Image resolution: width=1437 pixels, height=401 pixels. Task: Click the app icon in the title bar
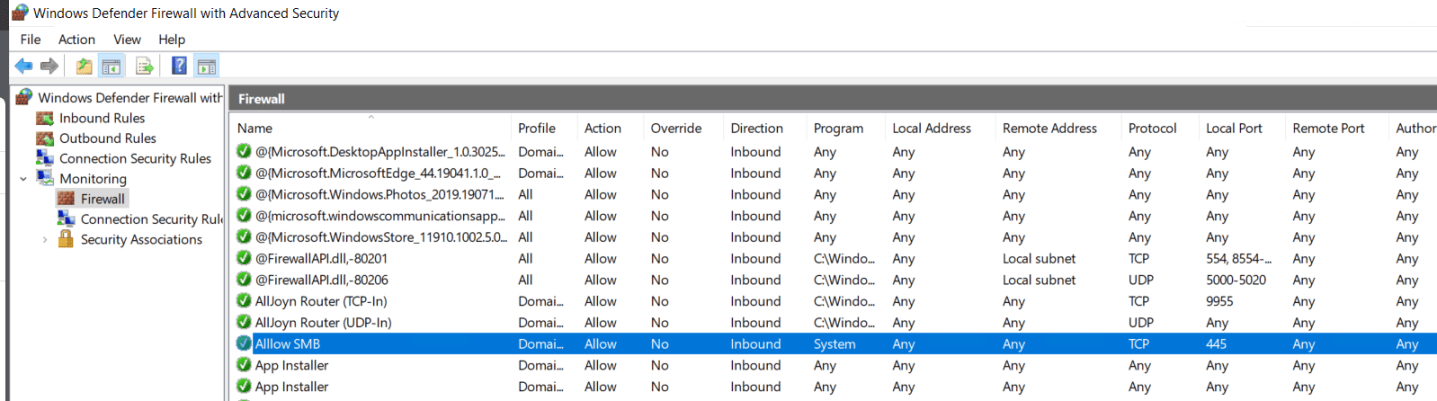pos(20,13)
